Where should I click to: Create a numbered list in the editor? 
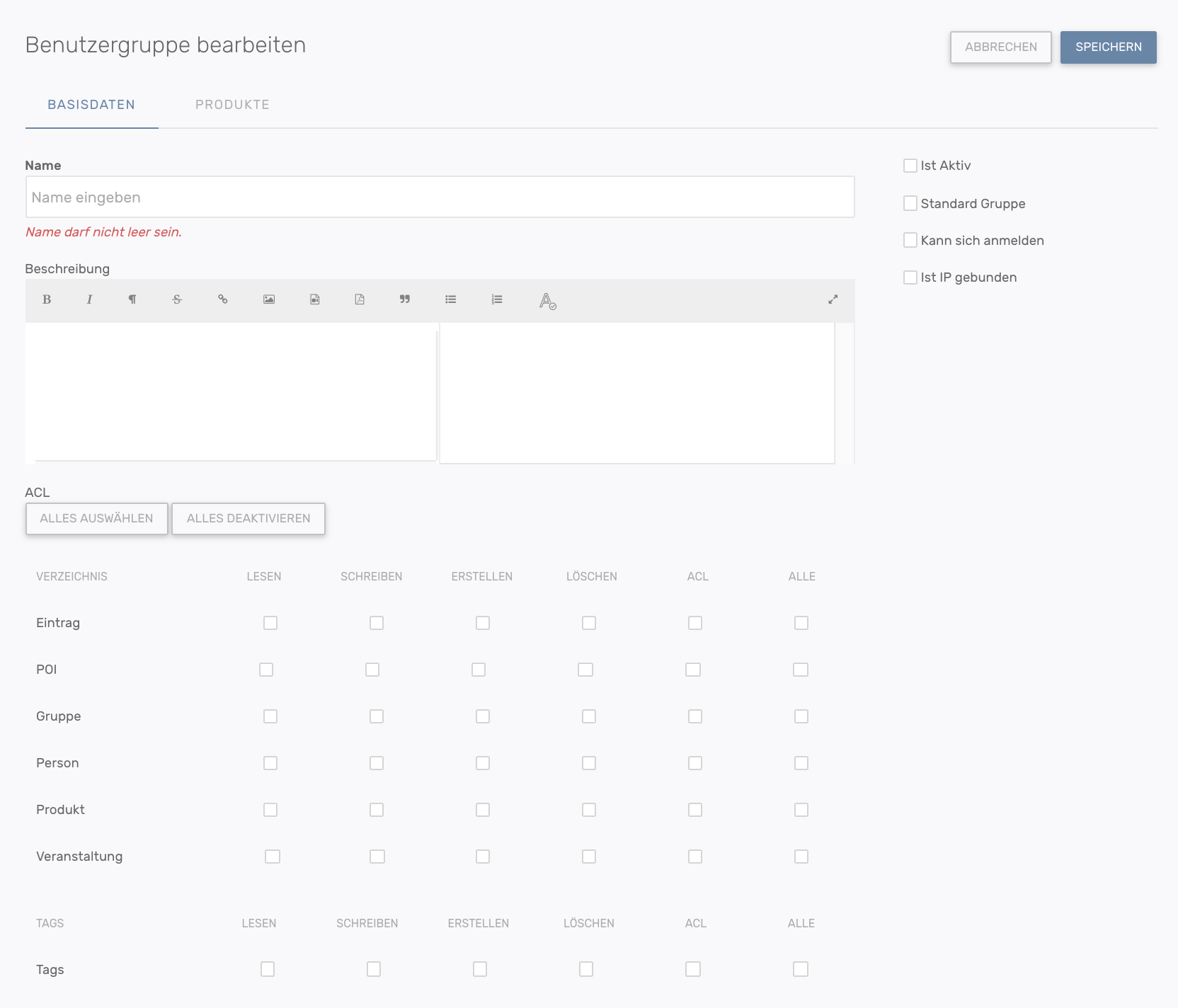[497, 299]
